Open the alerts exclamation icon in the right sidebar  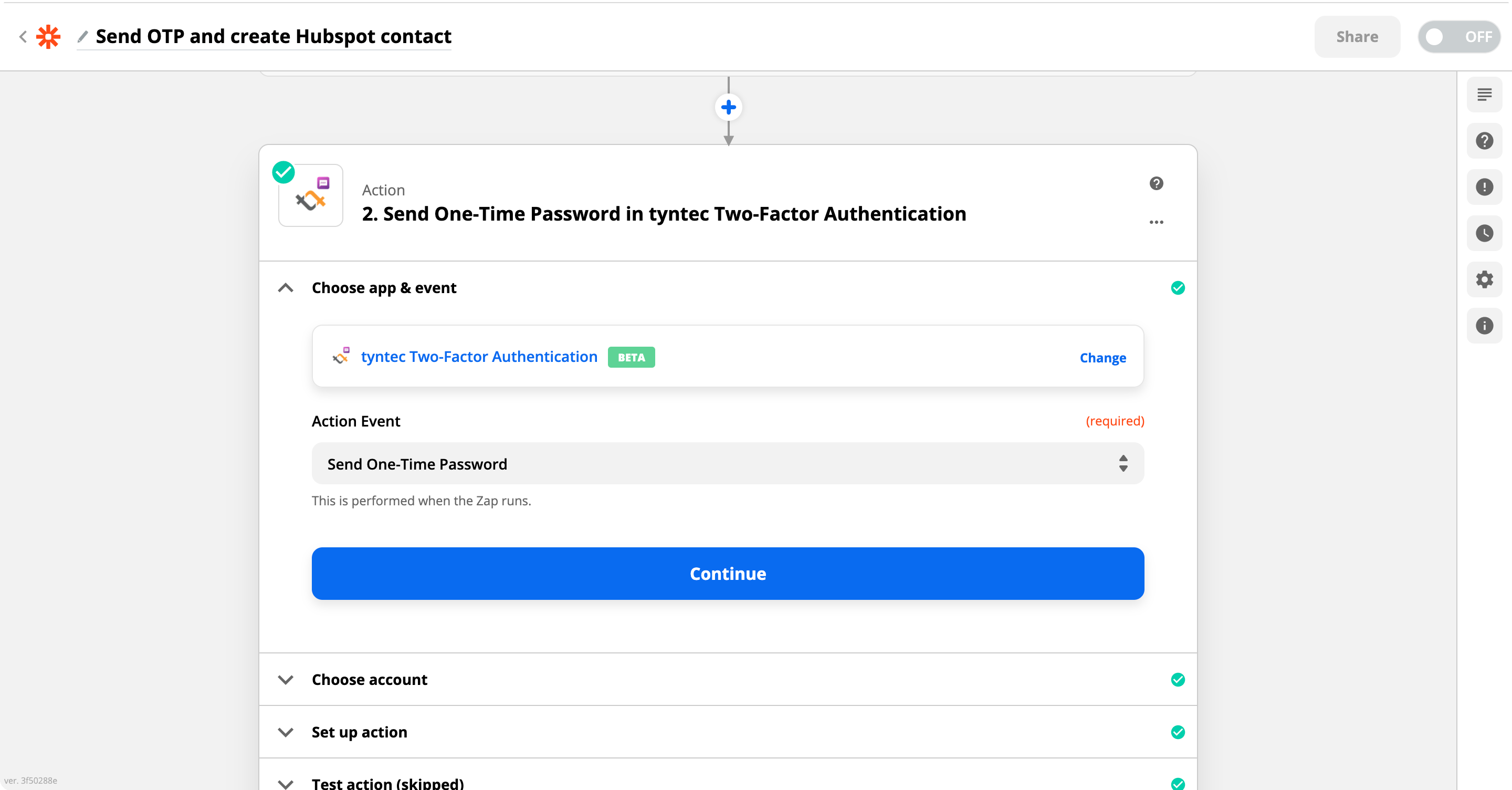click(x=1484, y=188)
